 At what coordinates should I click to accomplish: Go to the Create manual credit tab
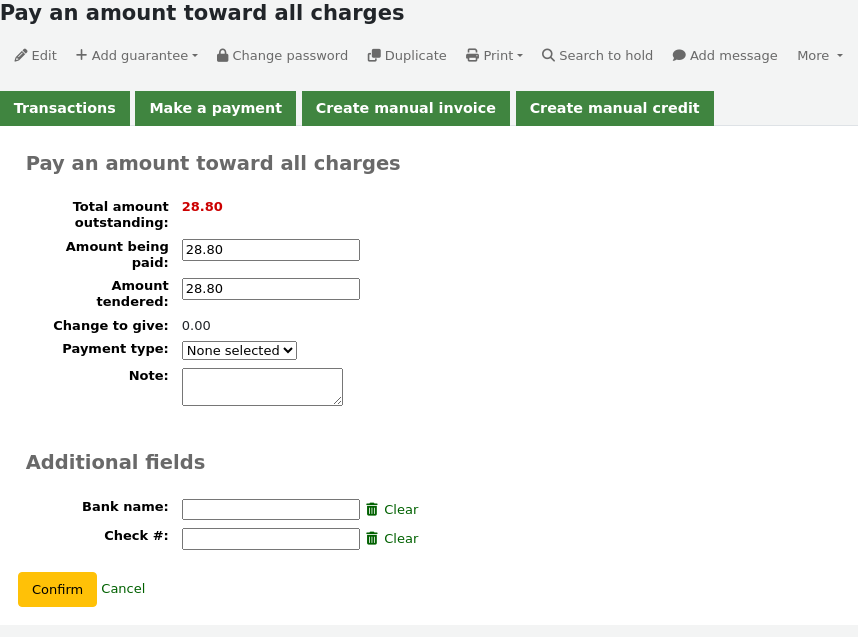614,108
